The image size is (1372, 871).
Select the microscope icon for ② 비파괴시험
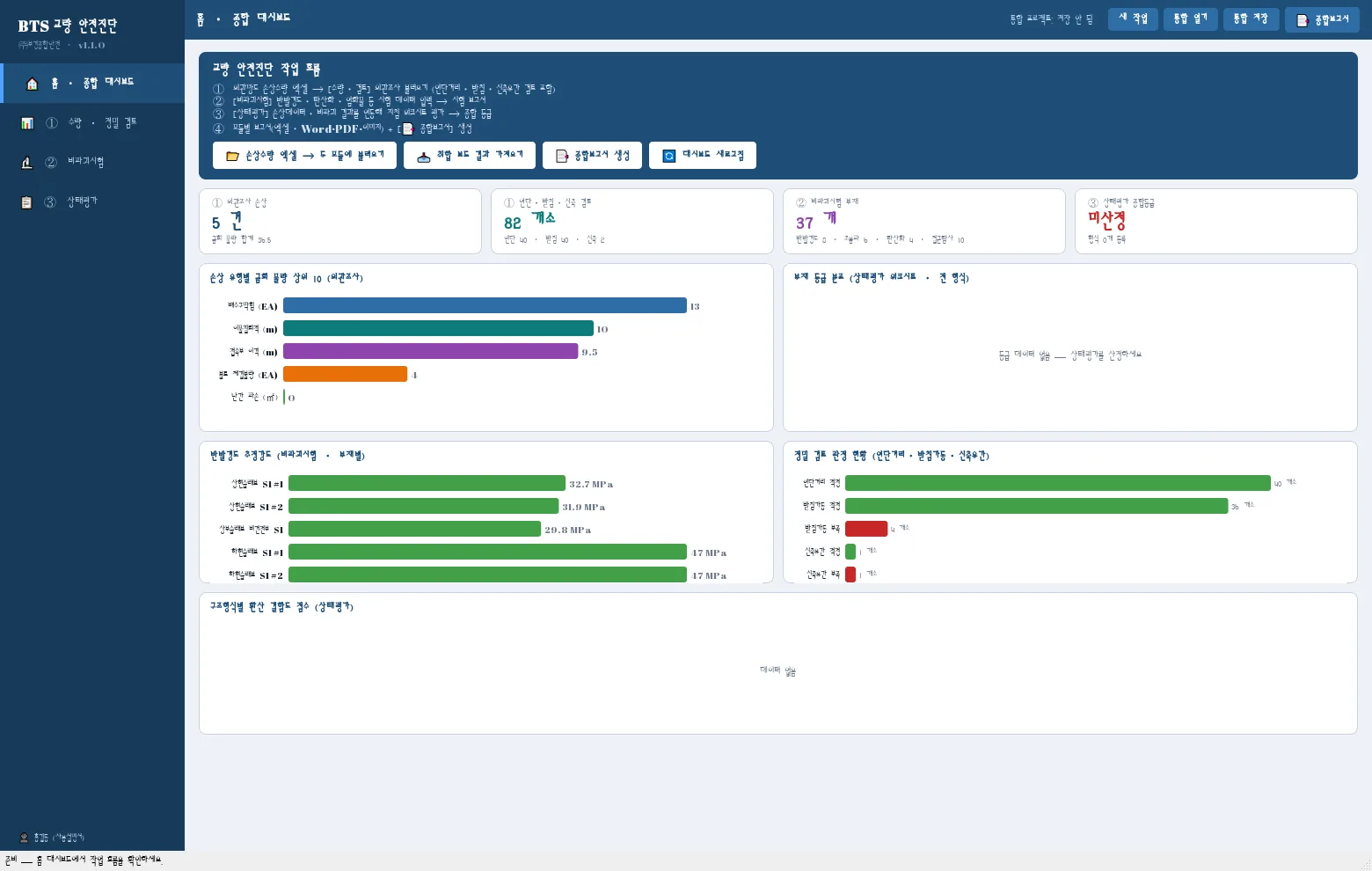tap(26, 163)
